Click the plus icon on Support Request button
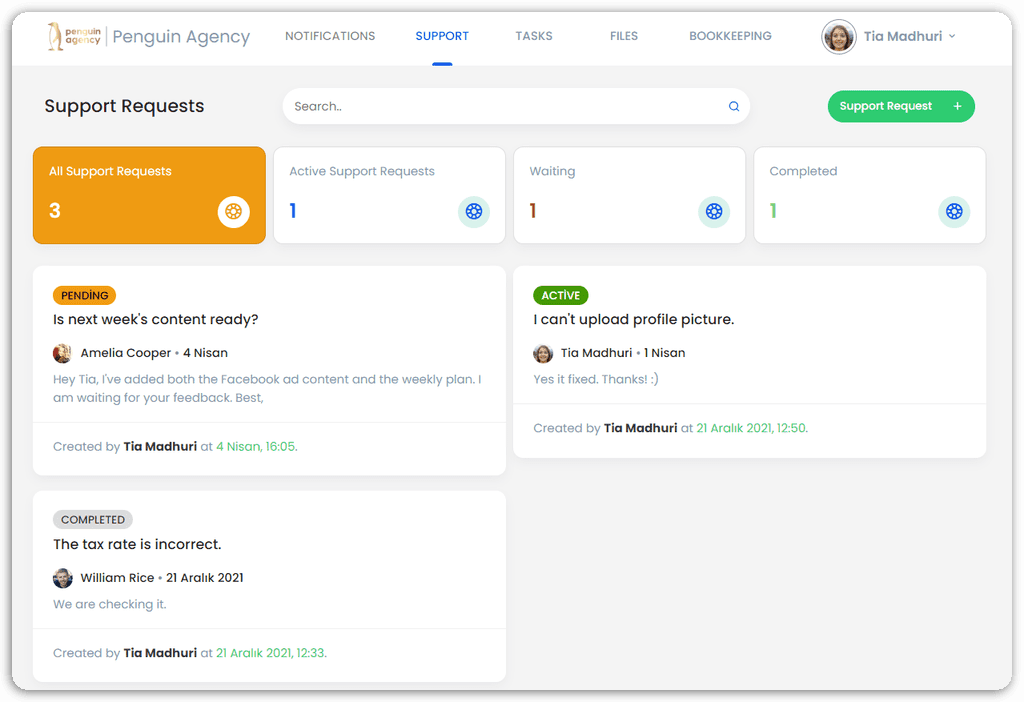 [957, 106]
